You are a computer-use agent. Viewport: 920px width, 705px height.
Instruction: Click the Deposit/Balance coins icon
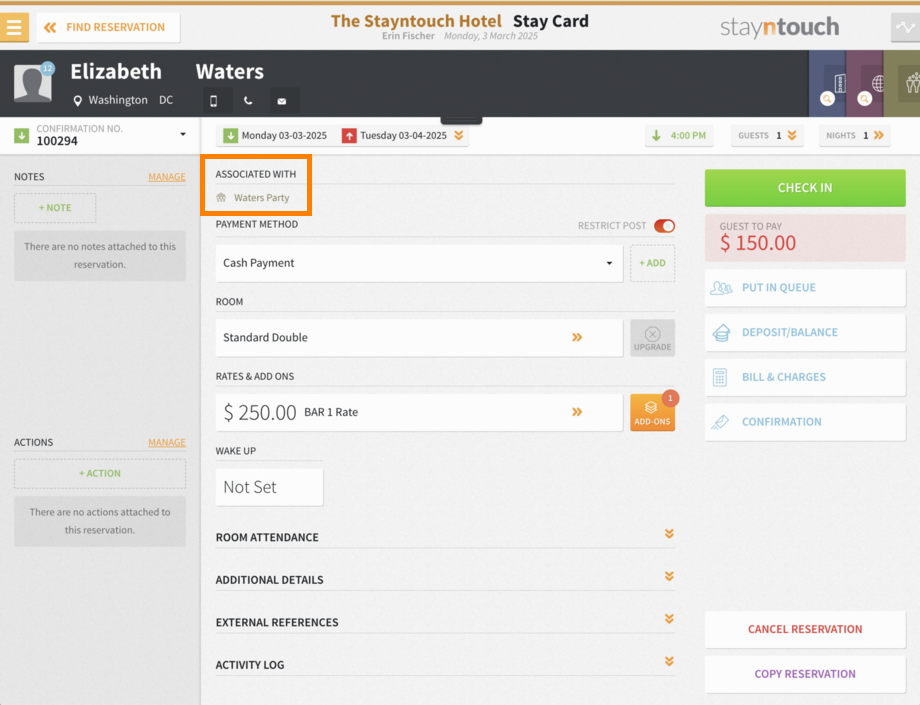click(x=721, y=333)
